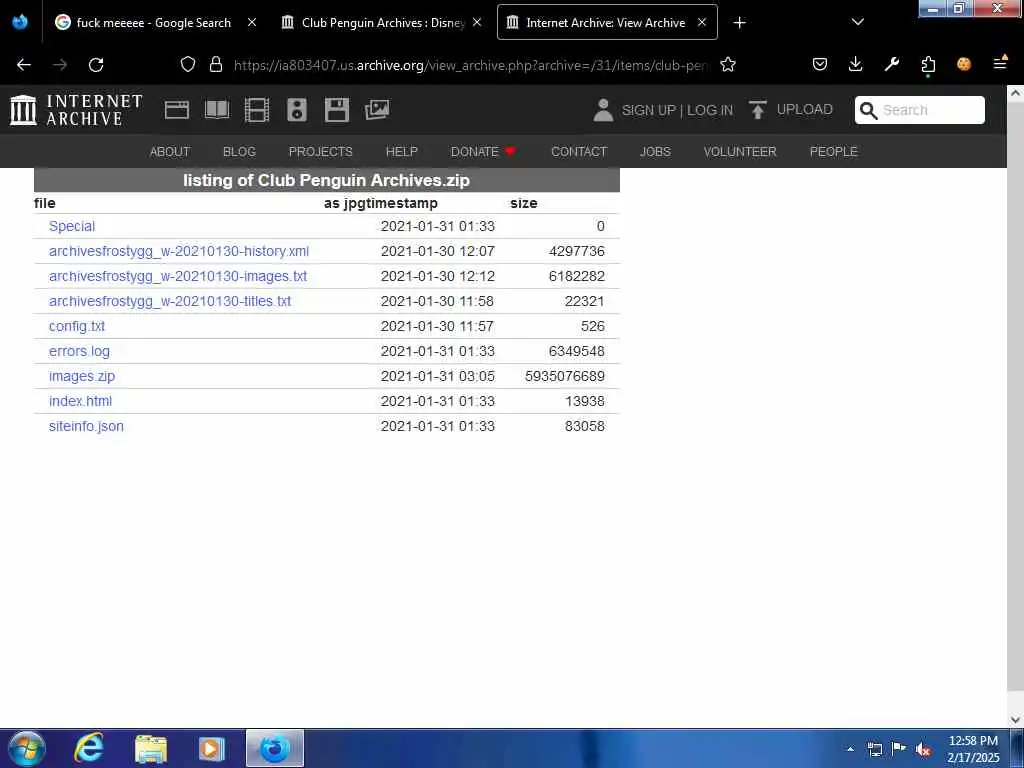Image resolution: width=1024 pixels, height=768 pixels.
Task: Open Windows Explorer folder on taskbar
Action: (x=151, y=748)
